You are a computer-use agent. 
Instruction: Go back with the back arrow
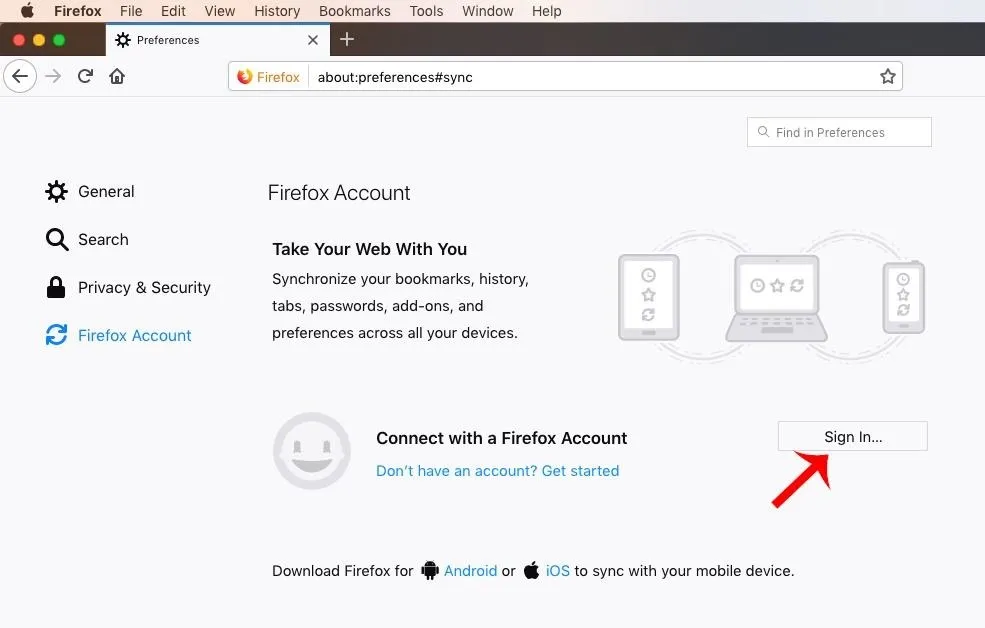pos(20,76)
